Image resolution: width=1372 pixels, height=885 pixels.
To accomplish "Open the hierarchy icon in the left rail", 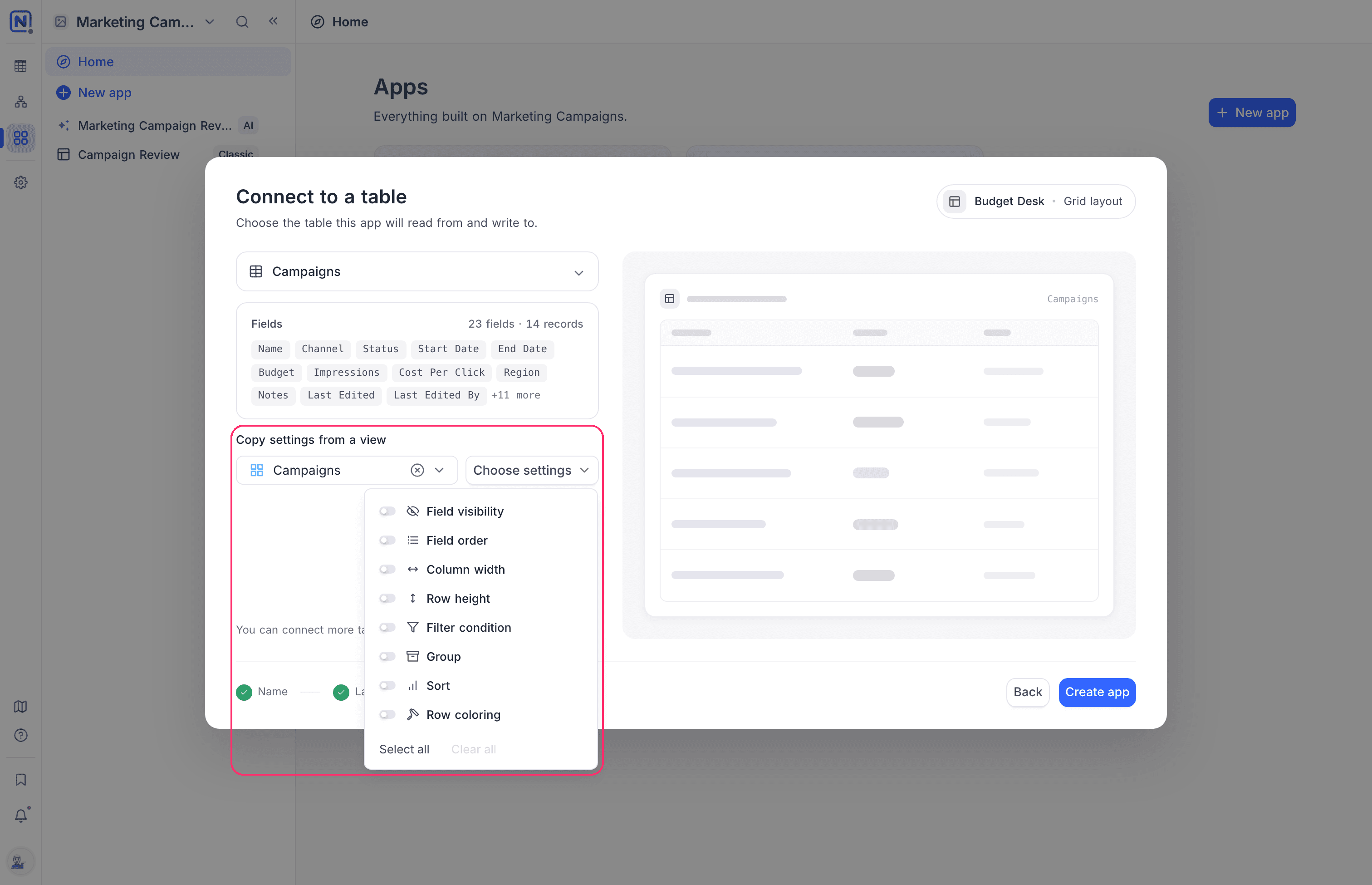I will 21,102.
